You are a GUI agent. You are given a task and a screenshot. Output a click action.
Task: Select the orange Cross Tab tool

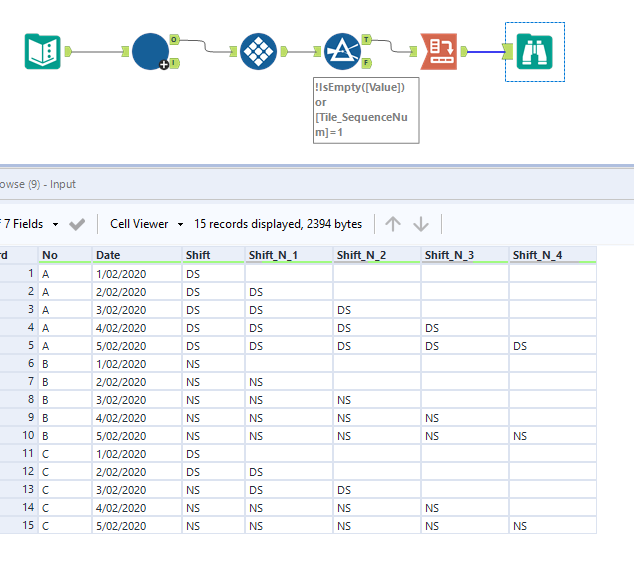(439, 51)
